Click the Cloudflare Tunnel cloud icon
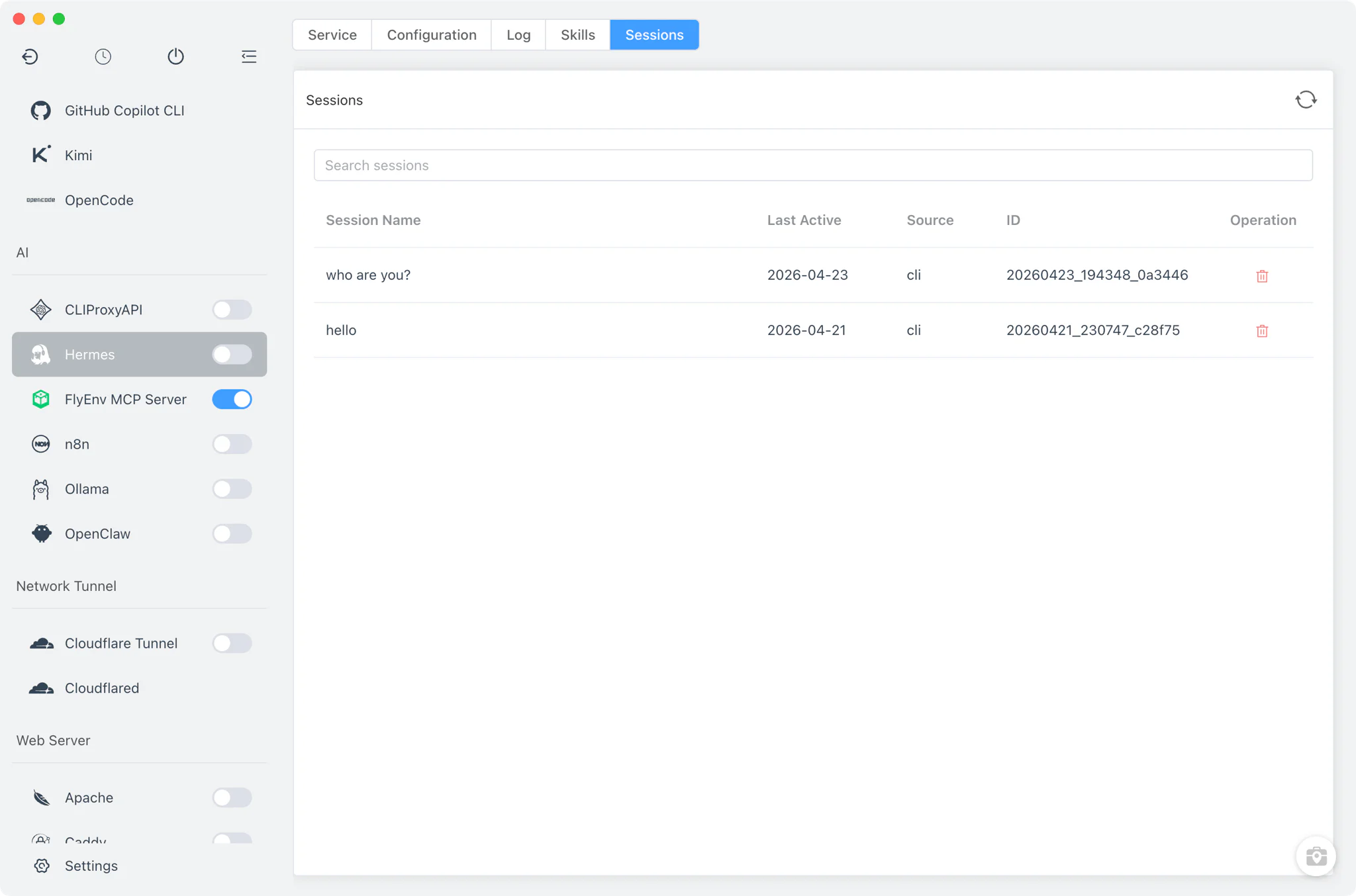This screenshot has height=896, width=1356. click(x=41, y=643)
